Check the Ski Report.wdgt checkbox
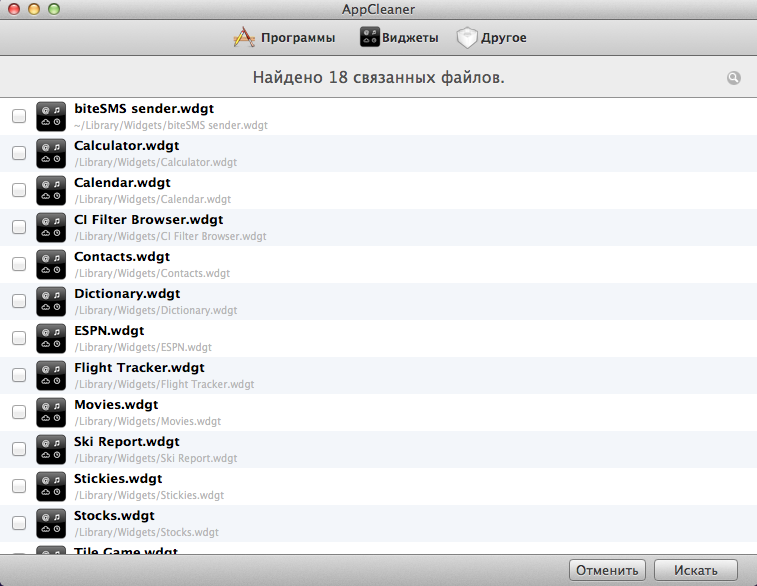This screenshot has height=586, width=757. 19,449
